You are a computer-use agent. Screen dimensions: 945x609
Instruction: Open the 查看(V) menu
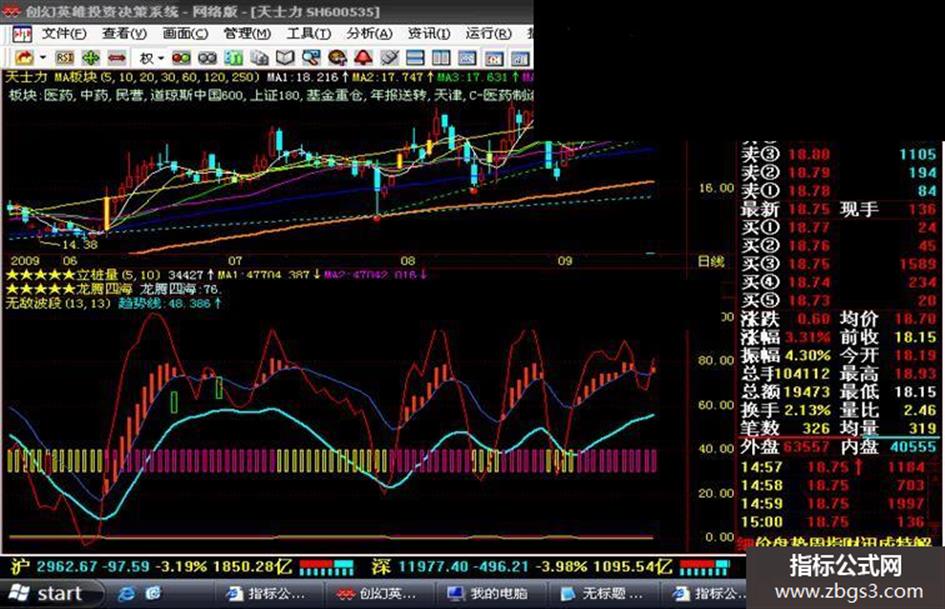click(x=124, y=33)
